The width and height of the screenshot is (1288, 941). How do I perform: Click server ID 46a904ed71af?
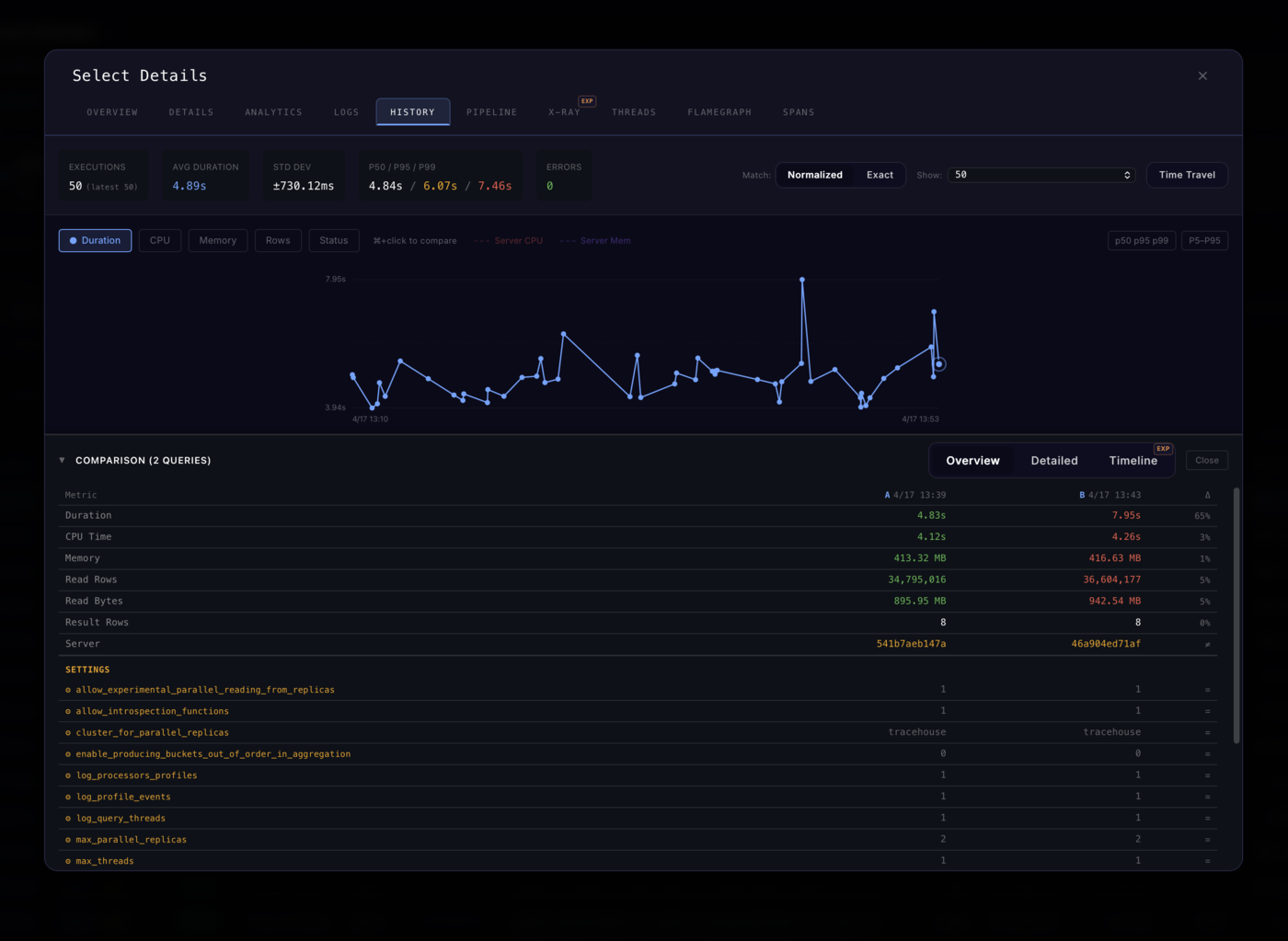click(1106, 644)
